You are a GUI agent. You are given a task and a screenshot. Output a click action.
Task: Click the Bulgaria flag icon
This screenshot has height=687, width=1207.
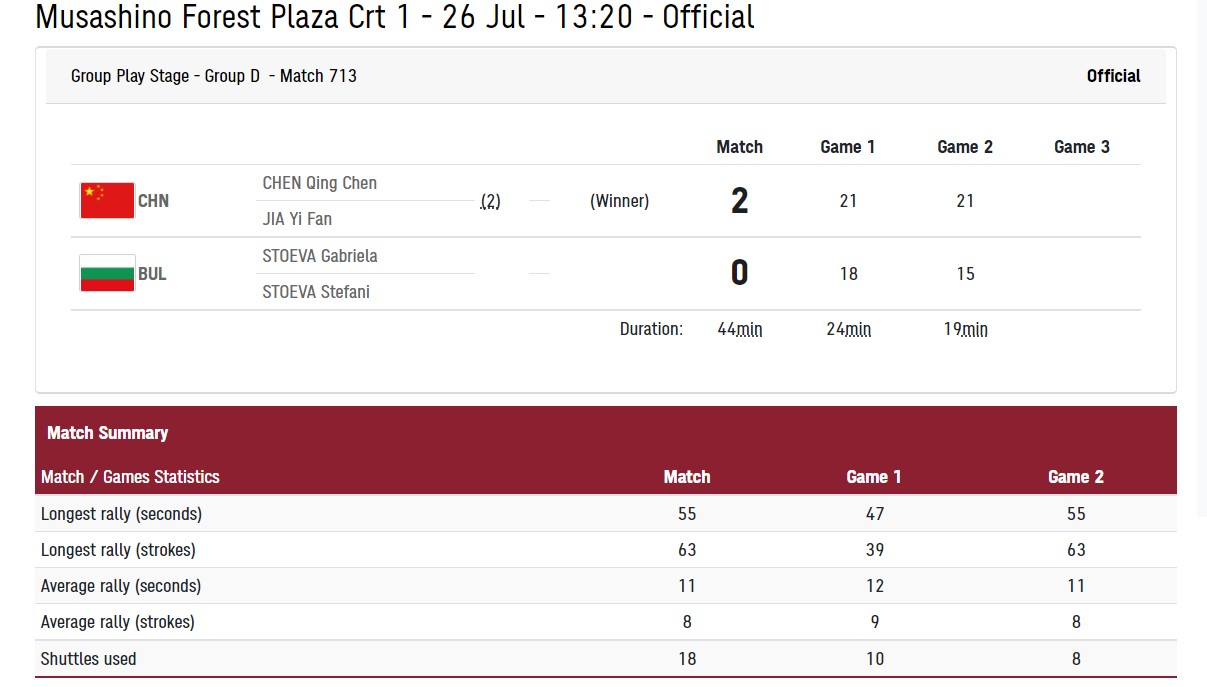pos(107,274)
